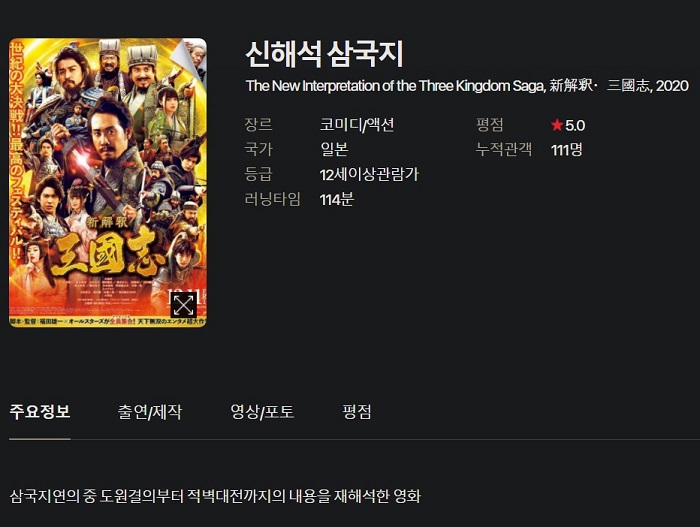This screenshot has height=527, width=700.
Task: Click the English title subtitle line
Action: coord(467,85)
